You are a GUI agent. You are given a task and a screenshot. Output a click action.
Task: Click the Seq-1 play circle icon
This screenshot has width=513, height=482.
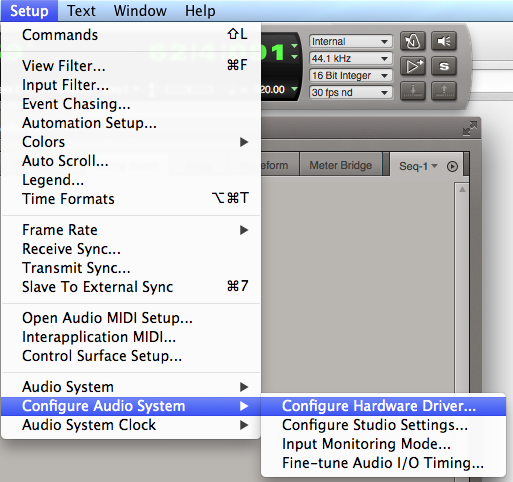coord(452,166)
